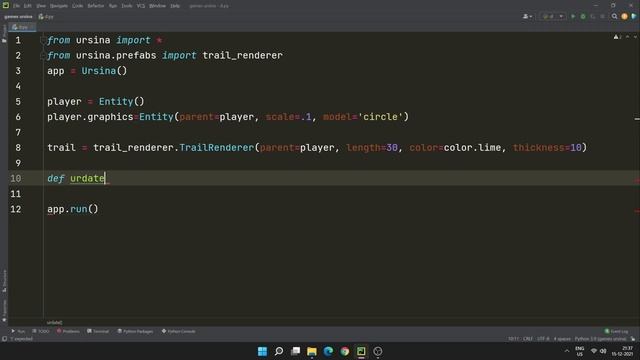
Task: Click the 'urdate()' breadcrumb below the editor
Action: click(54, 322)
